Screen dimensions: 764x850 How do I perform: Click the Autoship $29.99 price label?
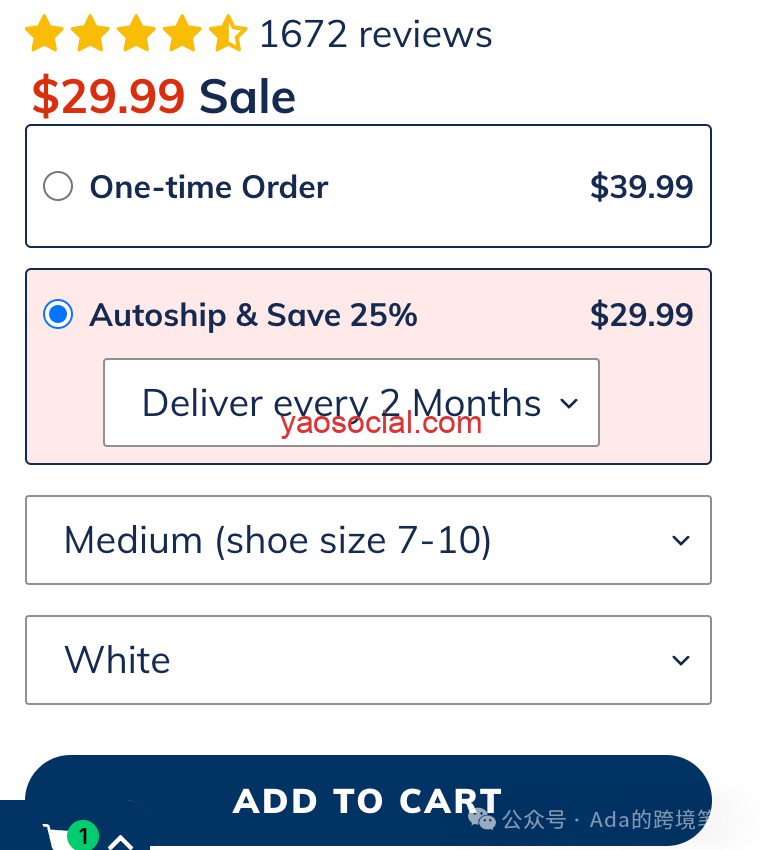(x=641, y=314)
